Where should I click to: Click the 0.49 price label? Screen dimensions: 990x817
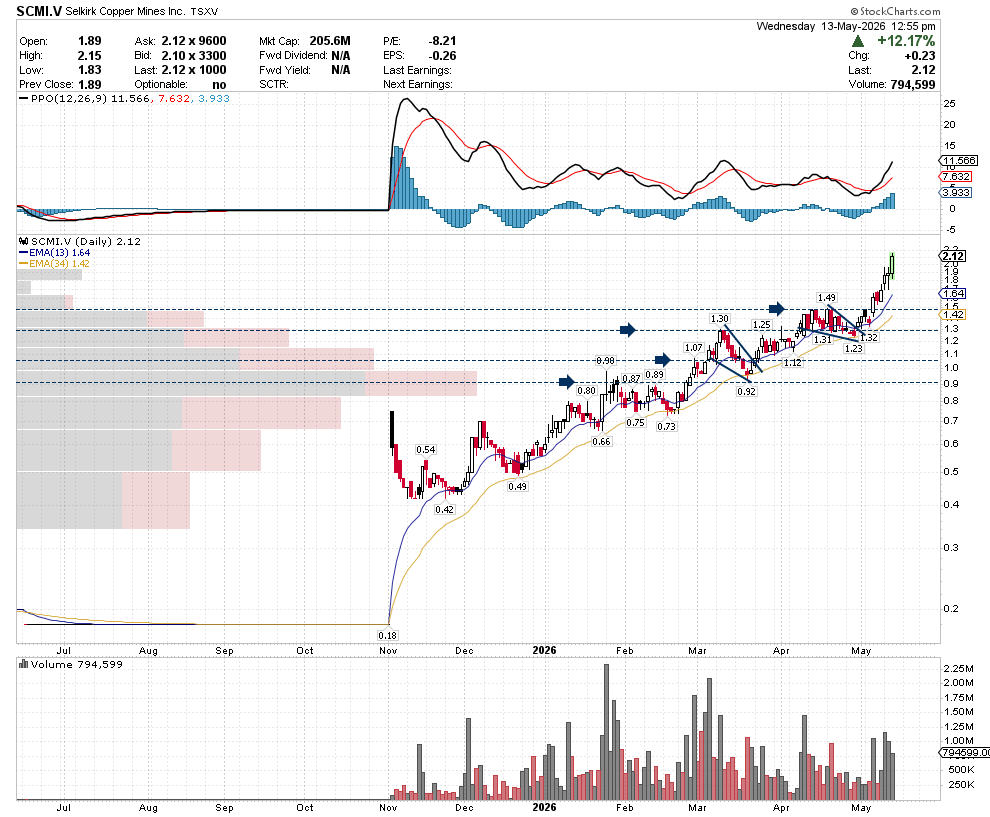click(x=517, y=486)
